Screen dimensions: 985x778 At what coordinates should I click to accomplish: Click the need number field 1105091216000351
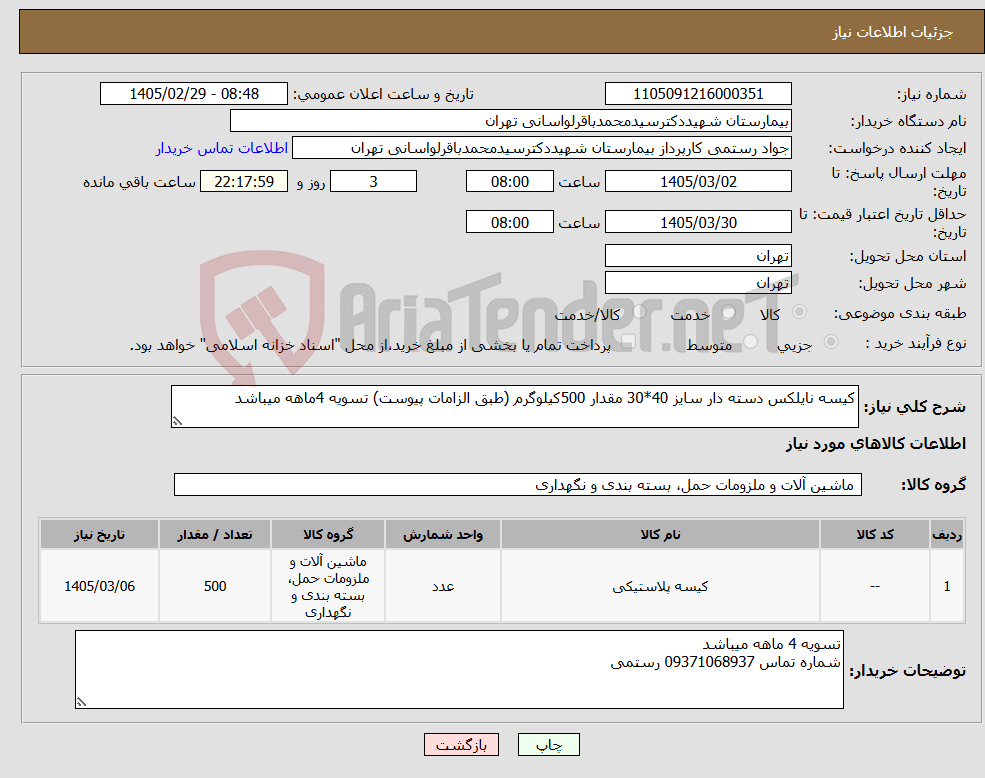pyautogui.click(x=698, y=94)
